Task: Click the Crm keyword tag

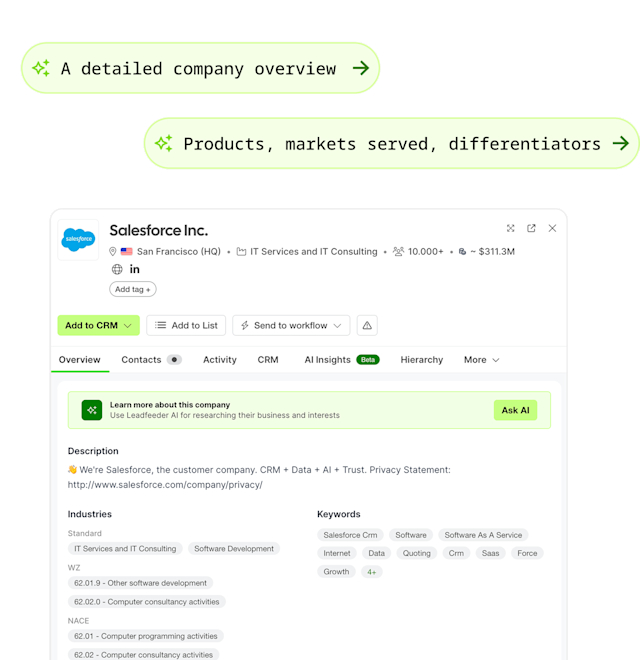Action: click(x=456, y=553)
